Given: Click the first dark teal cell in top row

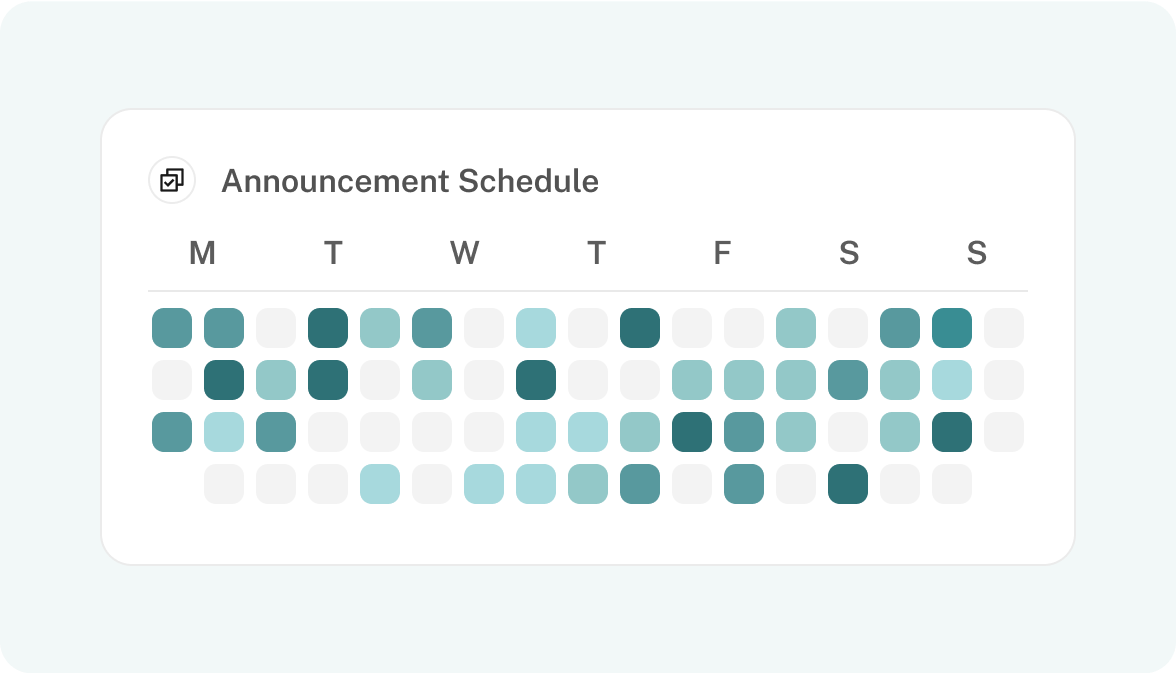Looking at the screenshot, I should 328,328.
